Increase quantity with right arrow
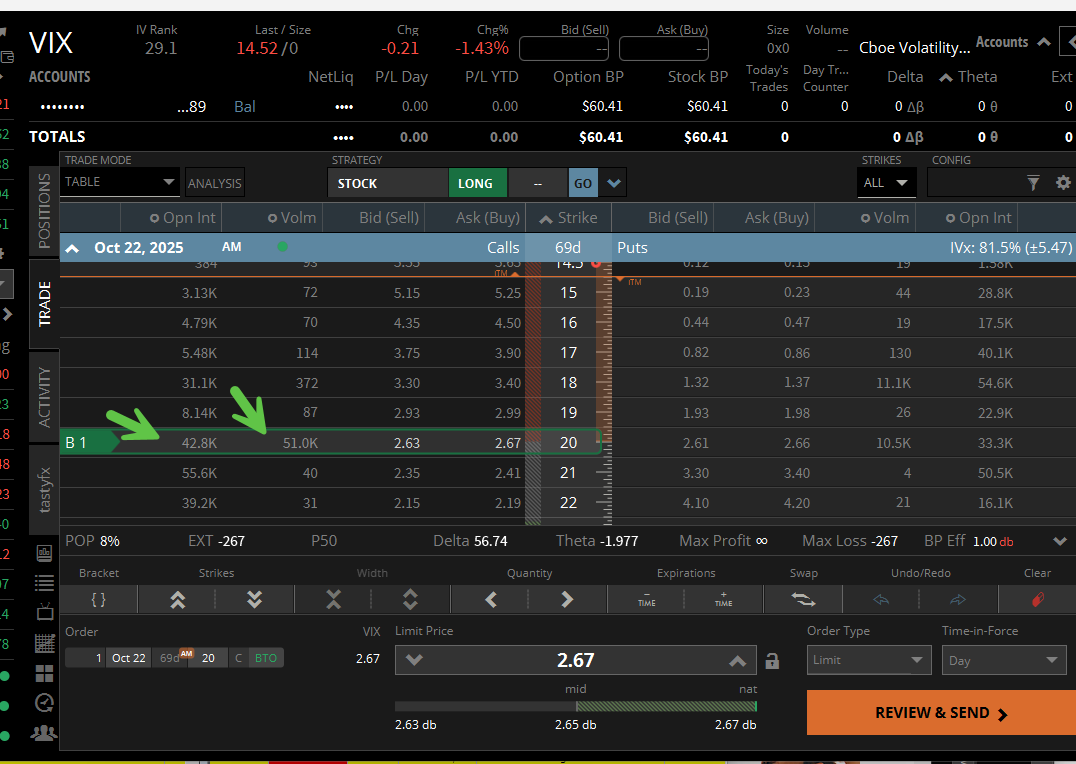The image size is (1076, 764). (567, 600)
